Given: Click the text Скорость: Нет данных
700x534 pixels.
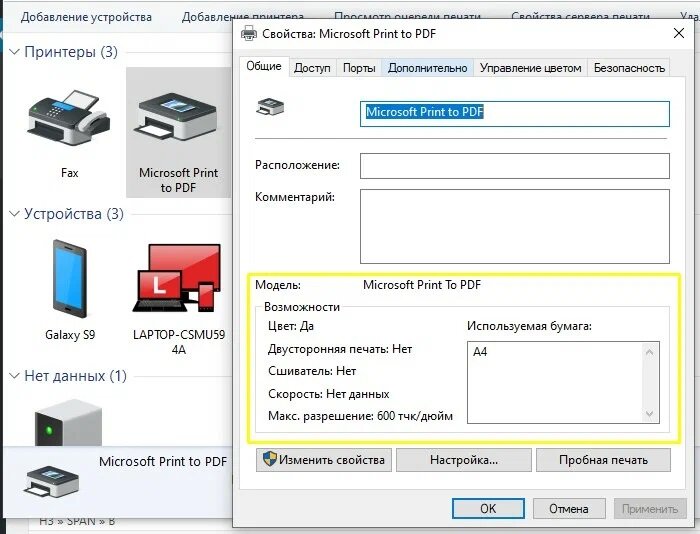Looking at the screenshot, I should 329,394.
